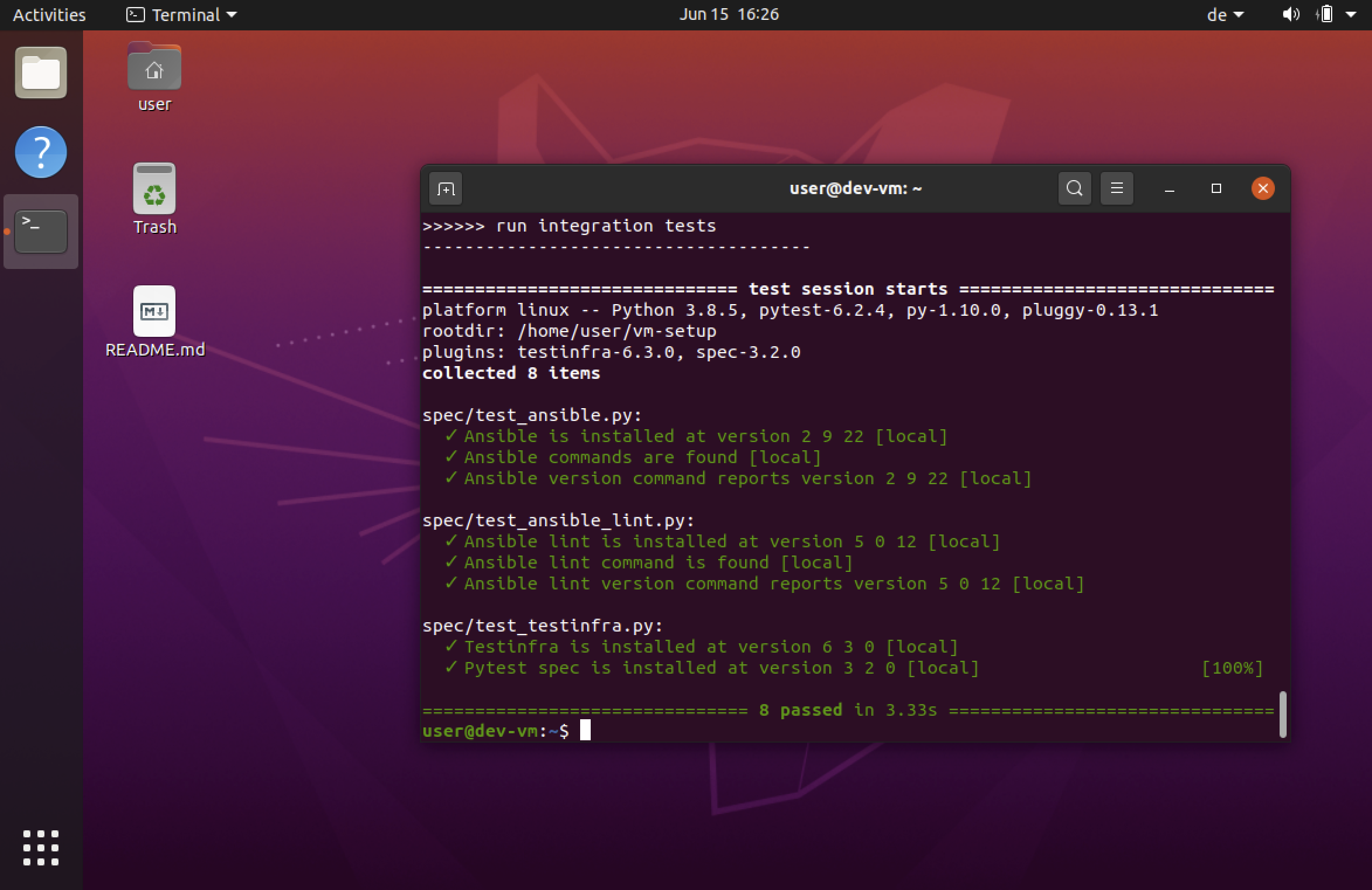Select the Terminal icon in the dock
The image size is (1372, 890).
(x=40, y=230)
